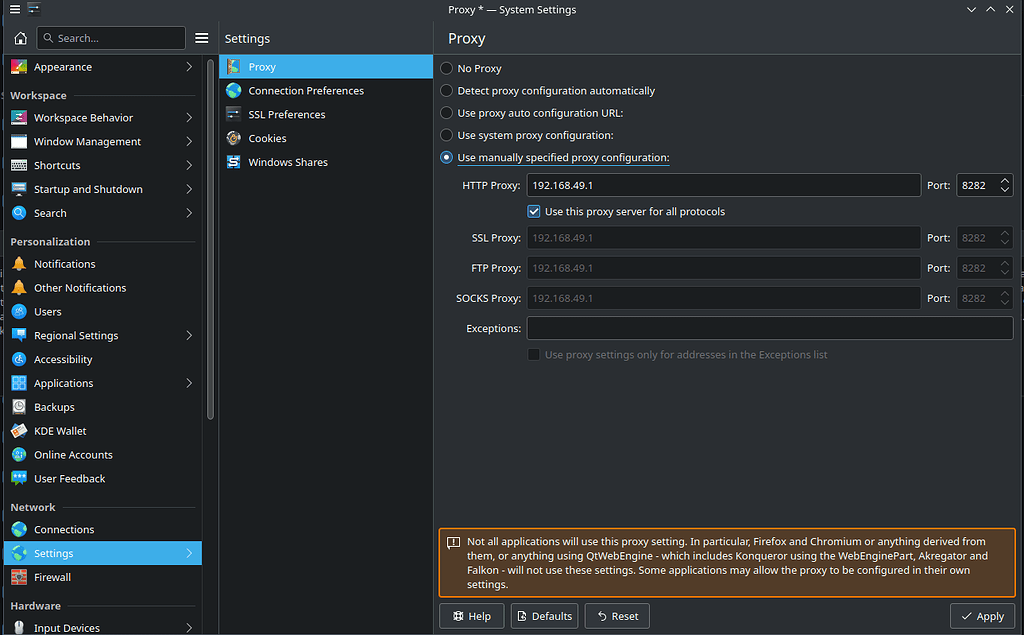The height and width of the screenshot is (635, 1024).
Task: Open the Online Accounts settings entry
Action: click(73, 455)
